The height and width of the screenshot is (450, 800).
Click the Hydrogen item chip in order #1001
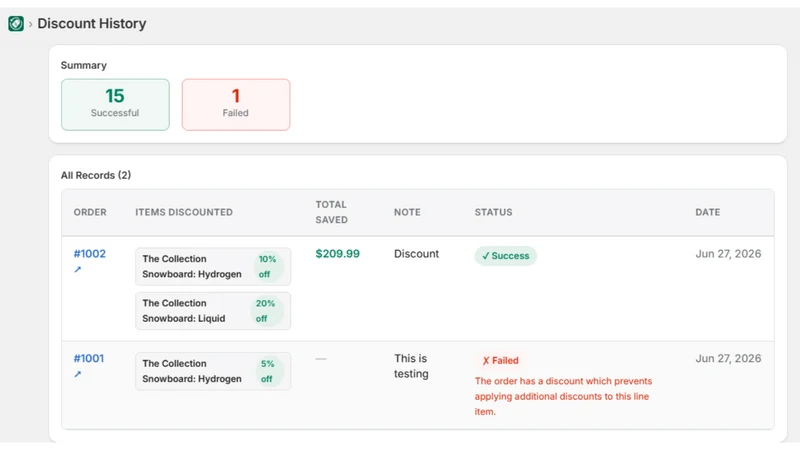(213, 371)
